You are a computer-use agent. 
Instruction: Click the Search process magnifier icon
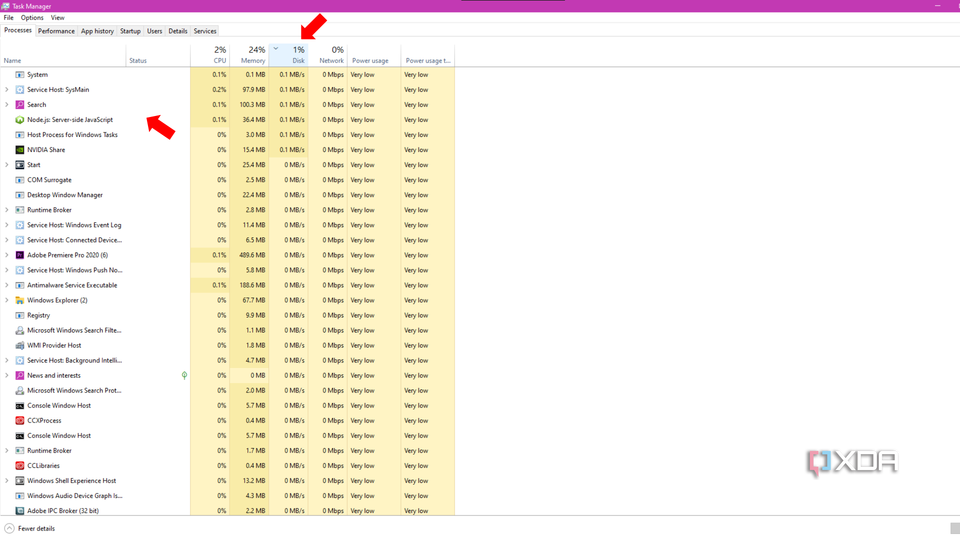coord(20,105)
